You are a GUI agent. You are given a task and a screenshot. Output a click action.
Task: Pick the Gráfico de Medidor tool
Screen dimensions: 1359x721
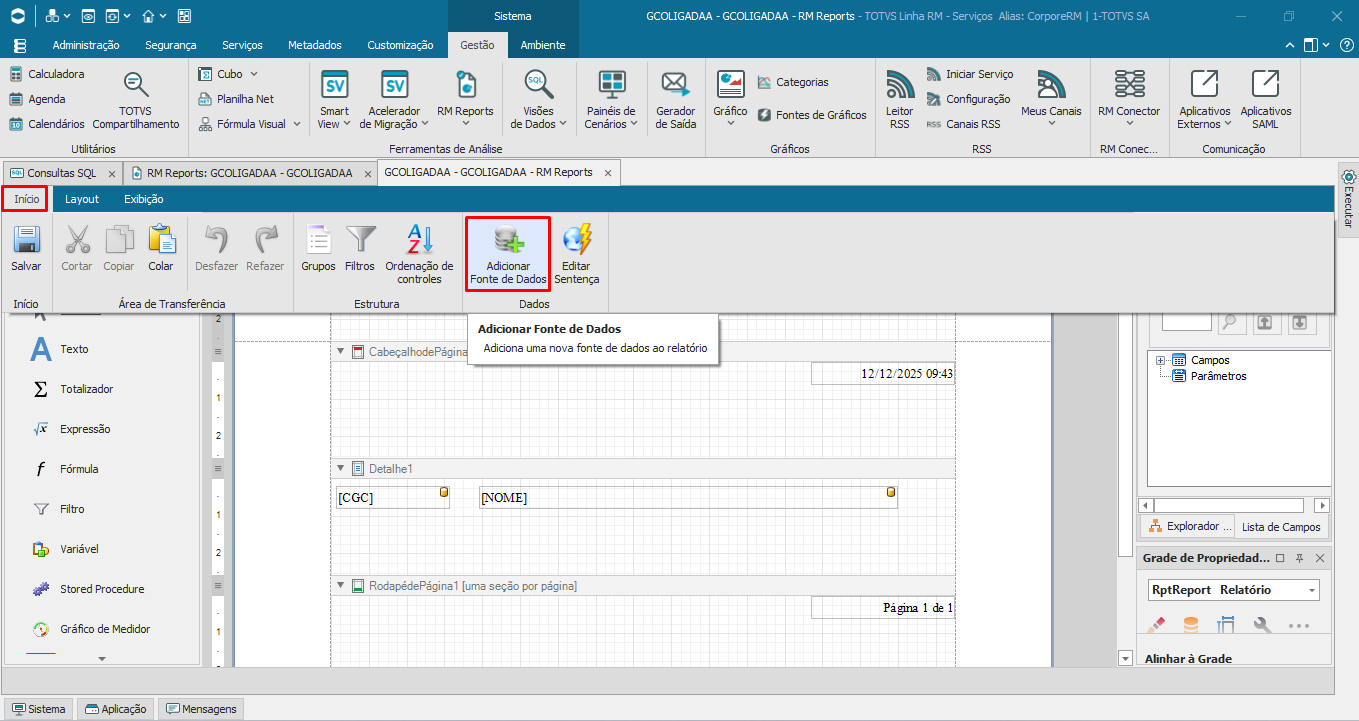41,629
